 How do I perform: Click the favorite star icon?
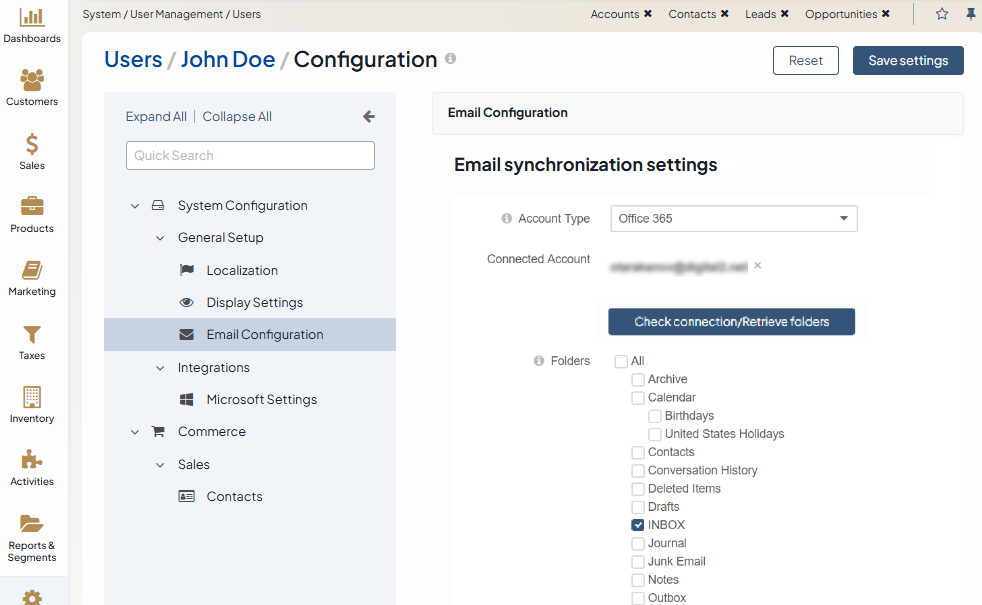[941, 14]
